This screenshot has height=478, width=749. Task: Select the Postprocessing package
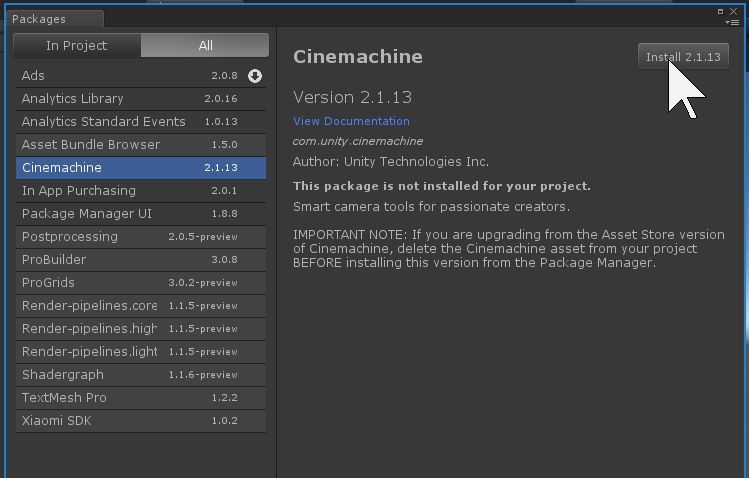141,237
